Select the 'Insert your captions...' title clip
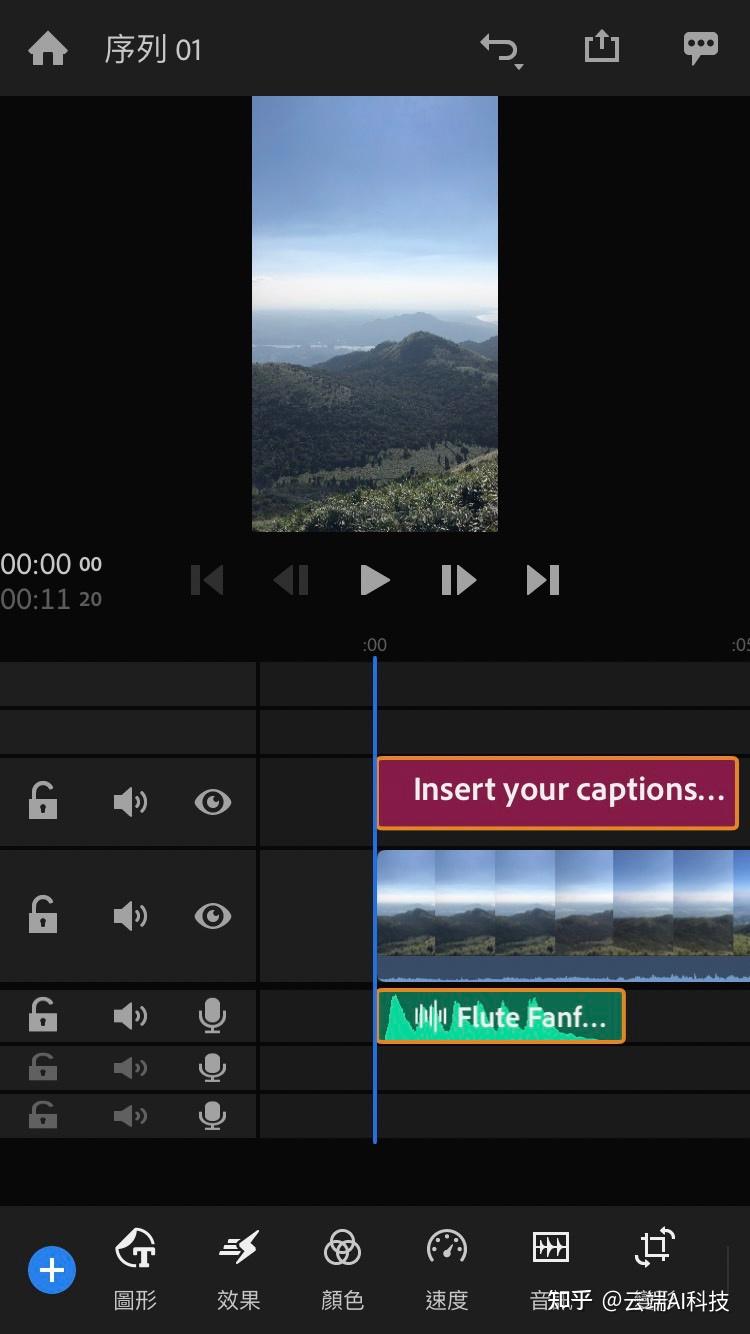This screenshot has height=1334, width=750. [x=557, y=793]
